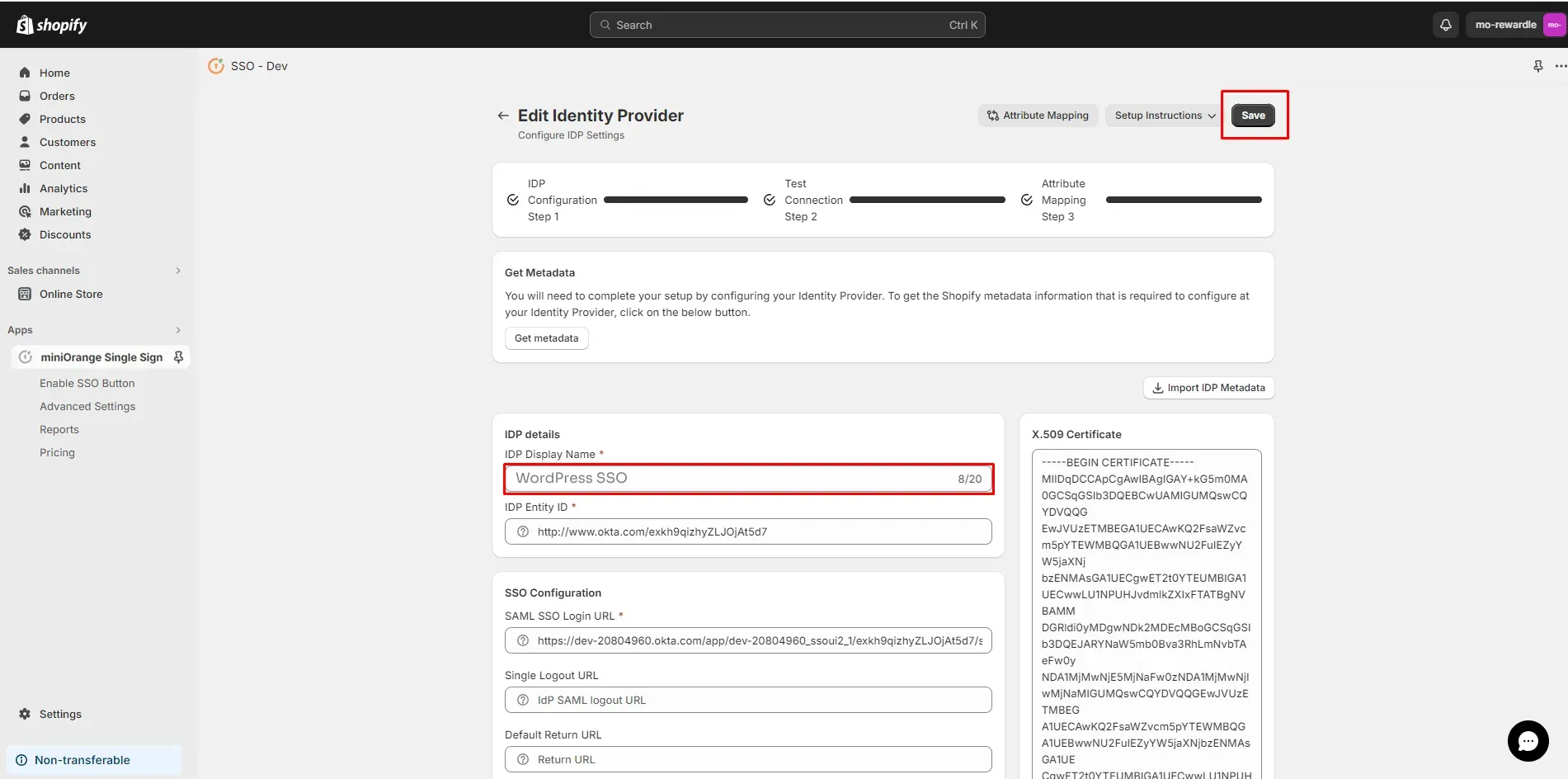Open Attribute Mapping
Screen dimensions: 1568x779
[x=1038, y=116]
